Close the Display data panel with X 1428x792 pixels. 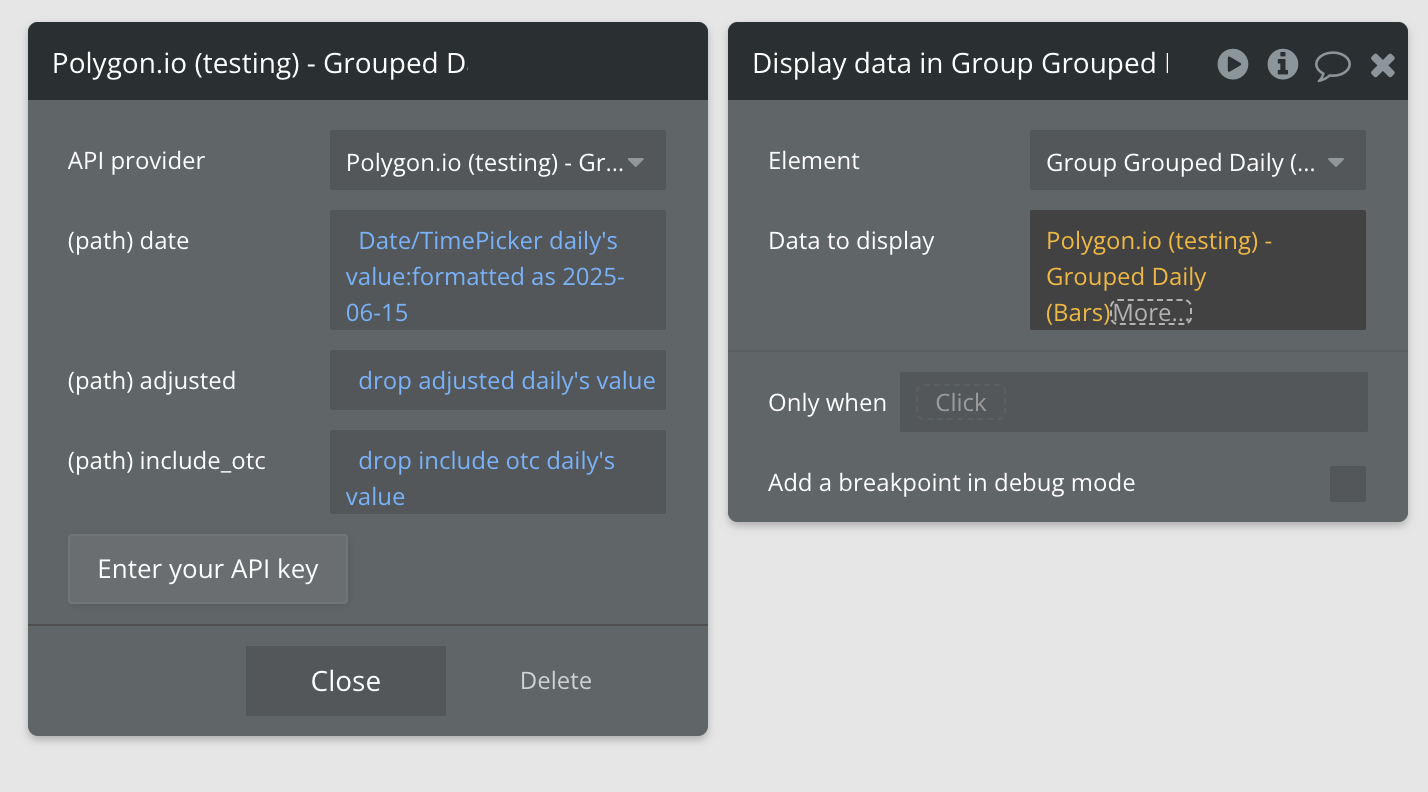pos(1382,66)
